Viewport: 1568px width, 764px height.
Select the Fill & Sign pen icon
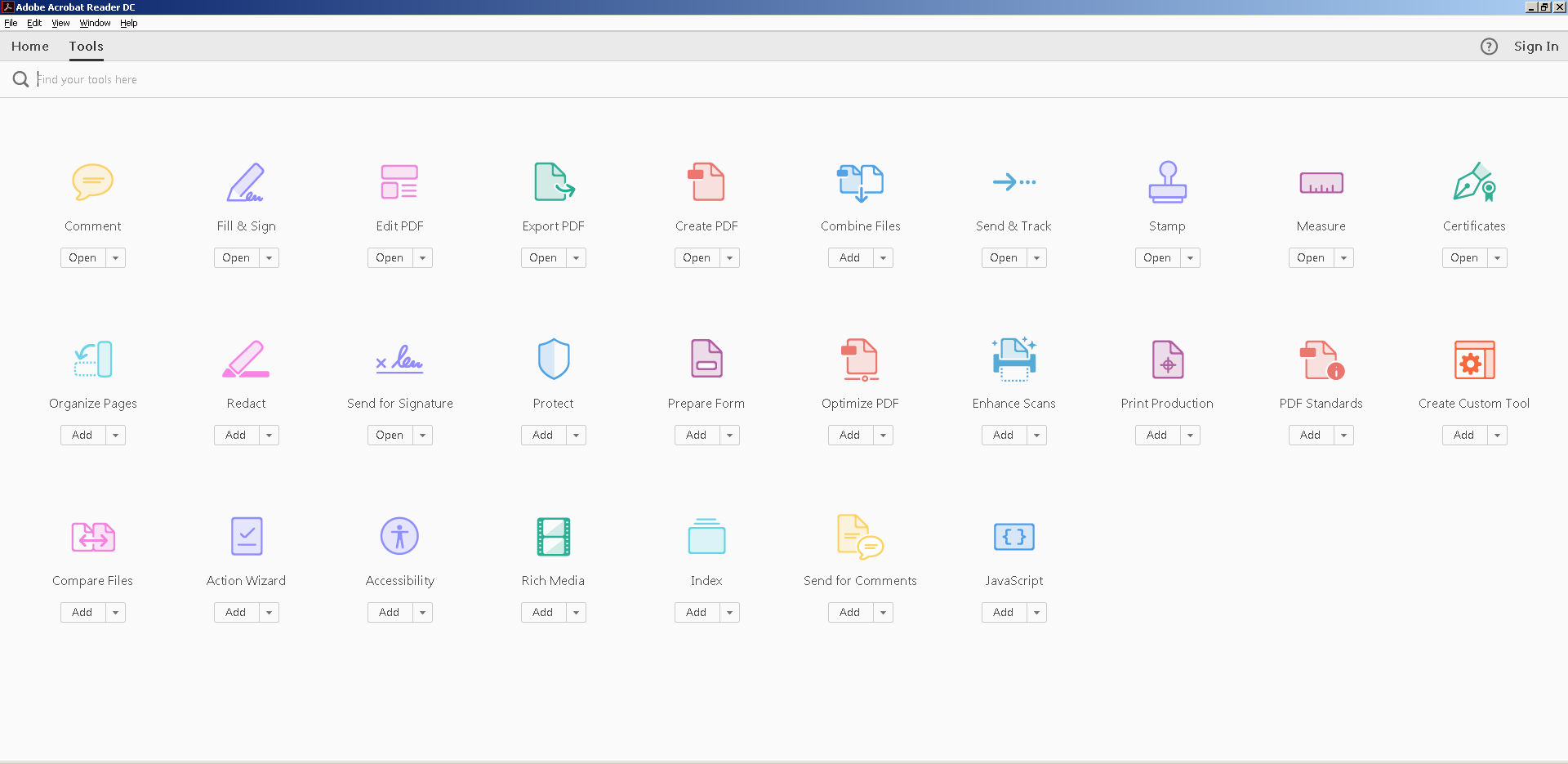pos(246,181)
